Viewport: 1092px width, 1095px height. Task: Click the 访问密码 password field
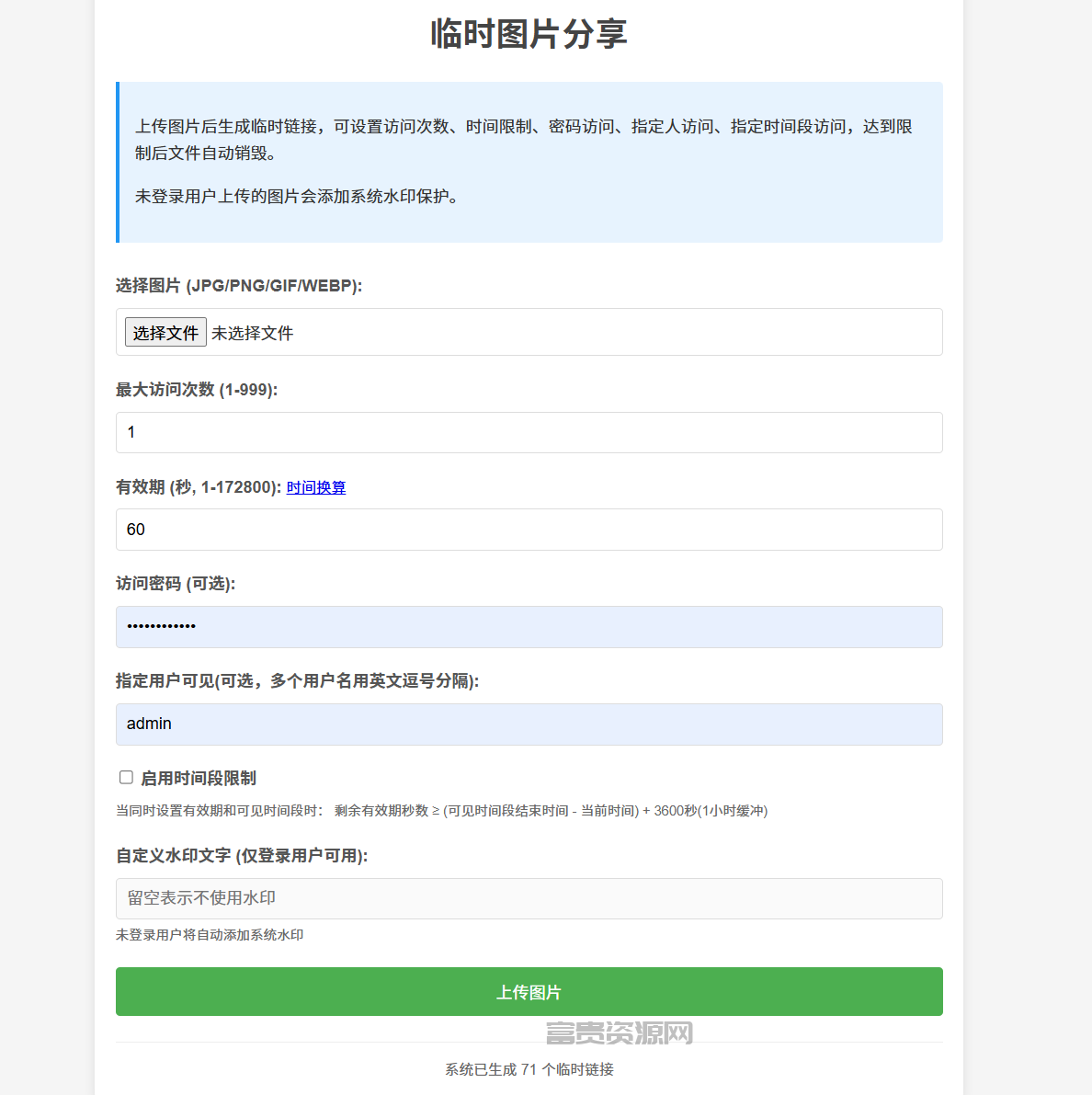(x=529, y=626)
